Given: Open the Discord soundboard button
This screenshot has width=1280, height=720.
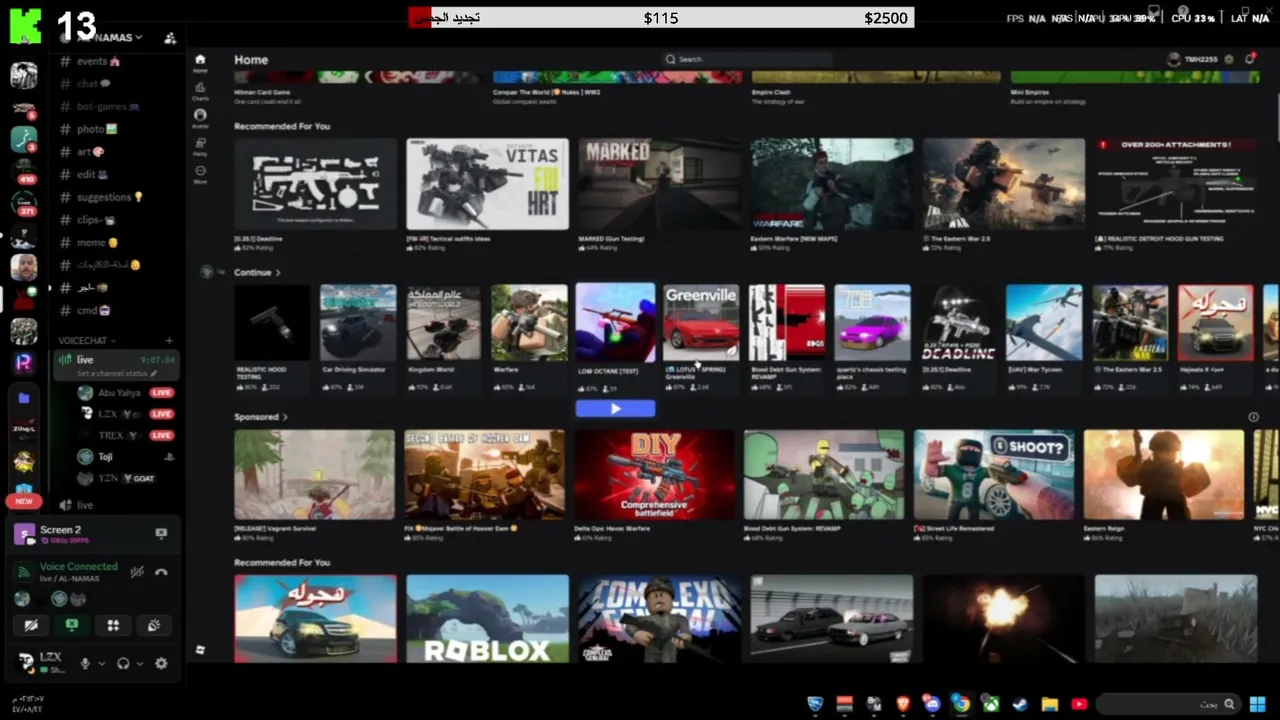Looking at the screenshot, I should (x=154, y=625).
